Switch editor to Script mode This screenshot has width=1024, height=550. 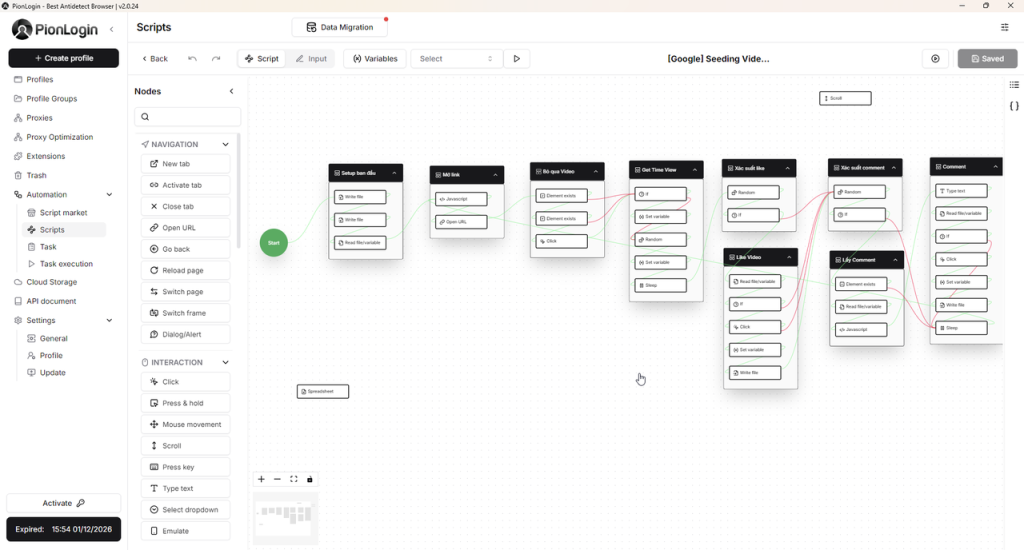[261, 59]
